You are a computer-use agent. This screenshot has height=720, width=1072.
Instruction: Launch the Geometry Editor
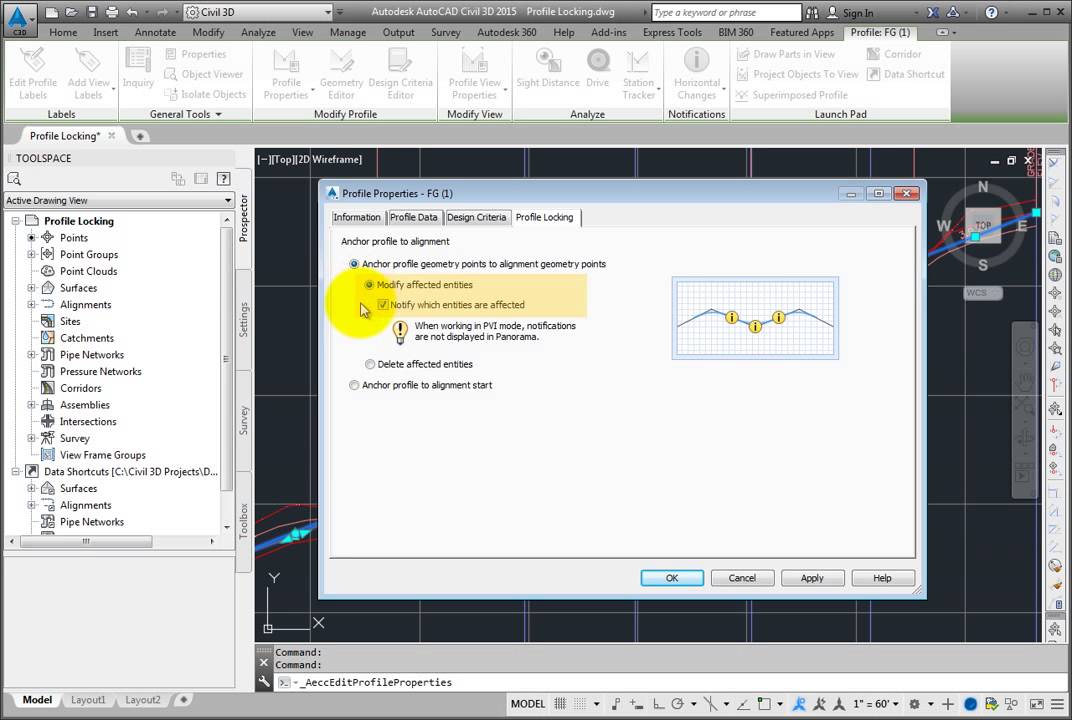point(341,74)
